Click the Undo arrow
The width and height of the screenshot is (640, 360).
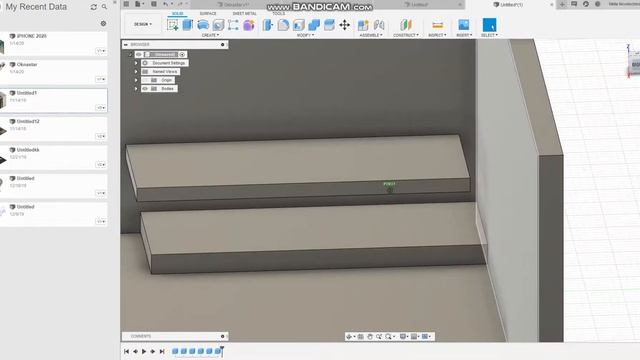pyautogui.click(x=166, y=4)
